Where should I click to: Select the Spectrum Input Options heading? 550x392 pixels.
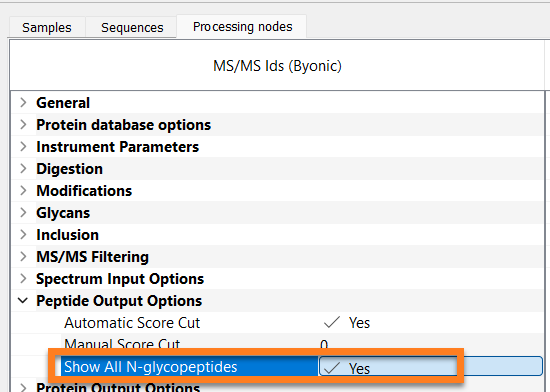click(120, 279)
